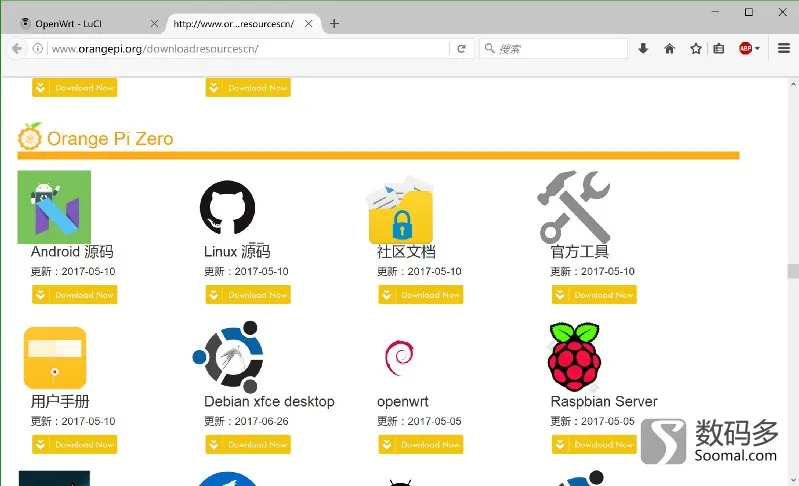Open the Android 源码 Nougat icon
Screen dimensions: 799x486
tap(54, 207)
